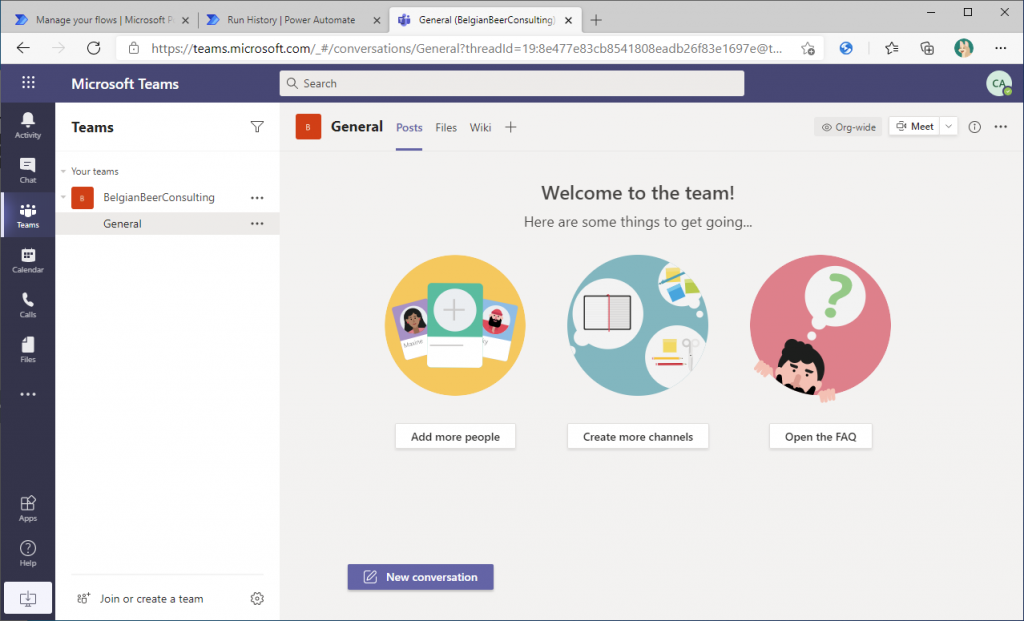The width and height of the screenshot is (1024, 621).
Task: Go back in the browser
Action: click(x=24, y=48)
